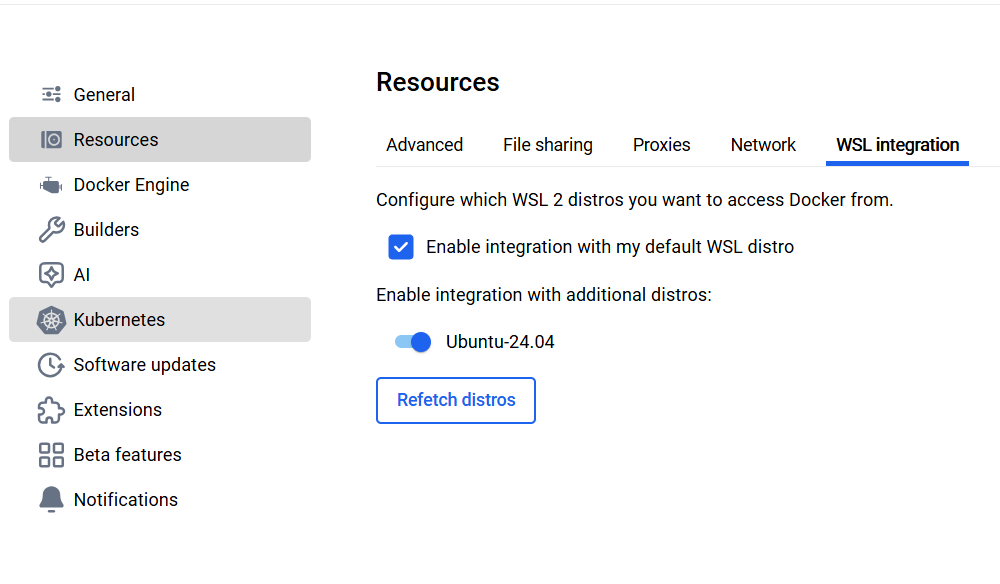Click the Kubernetes helm wheel icon
1000x584 pixels.
(x=51, y=320)
